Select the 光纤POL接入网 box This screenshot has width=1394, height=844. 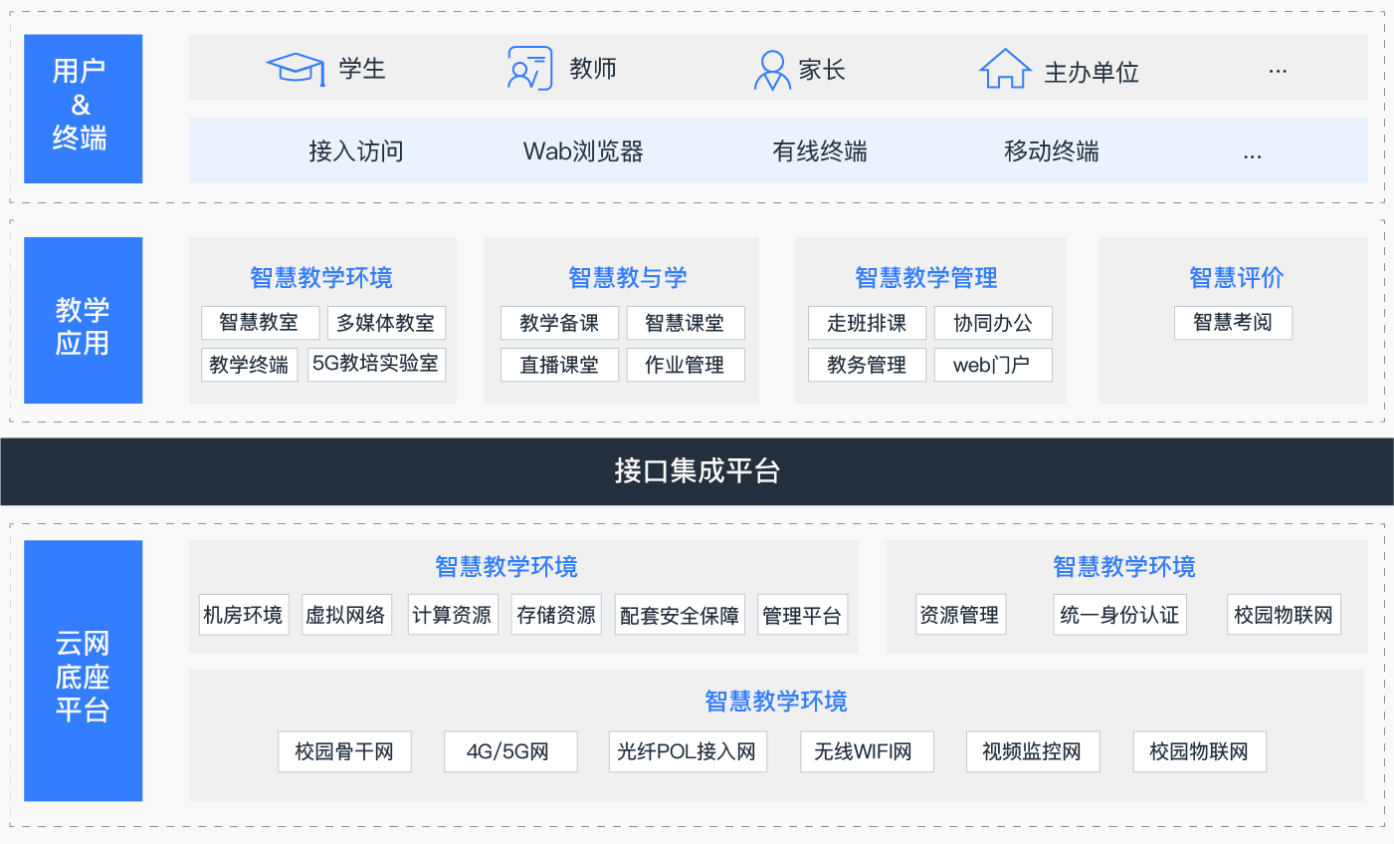687,751
